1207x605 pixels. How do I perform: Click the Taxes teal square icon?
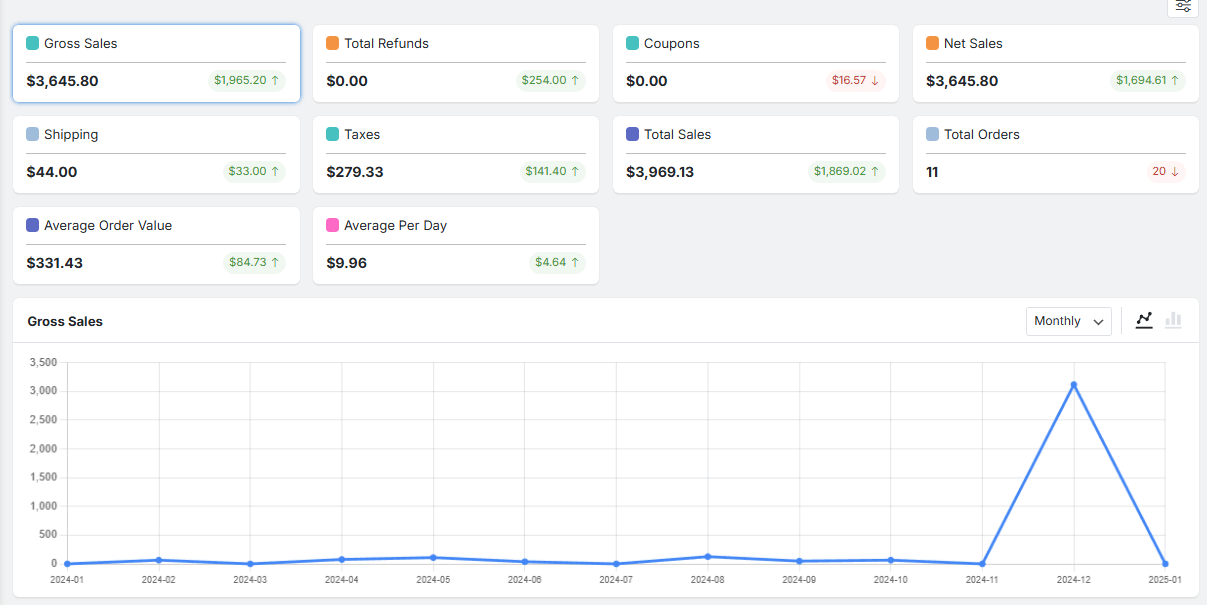click(x=333, y=135)
